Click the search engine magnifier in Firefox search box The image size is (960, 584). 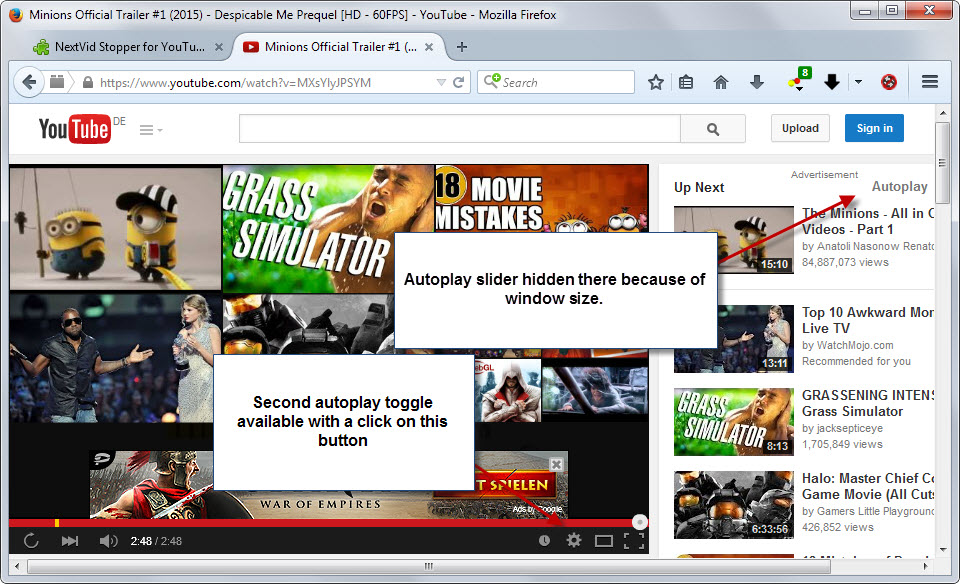pyautogui.click(x=492, y=81)
